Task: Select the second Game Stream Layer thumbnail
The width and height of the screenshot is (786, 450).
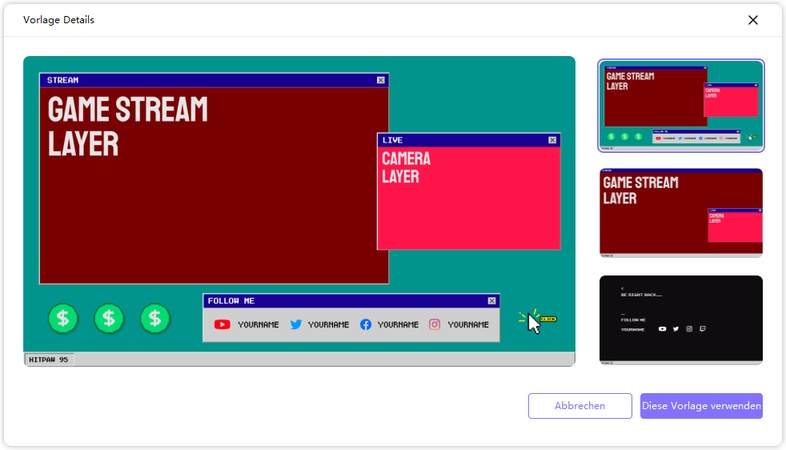Action: click(x=681, y=212)
